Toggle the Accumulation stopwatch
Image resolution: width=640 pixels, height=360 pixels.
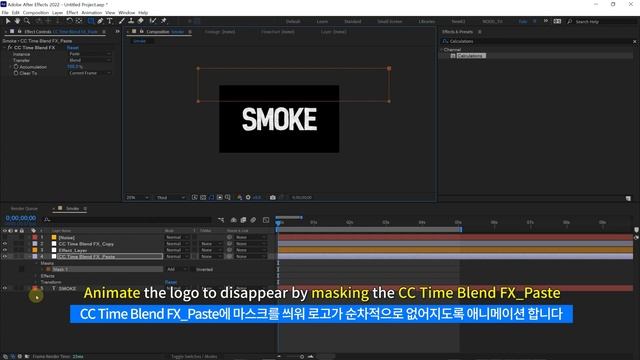(16, 67)
